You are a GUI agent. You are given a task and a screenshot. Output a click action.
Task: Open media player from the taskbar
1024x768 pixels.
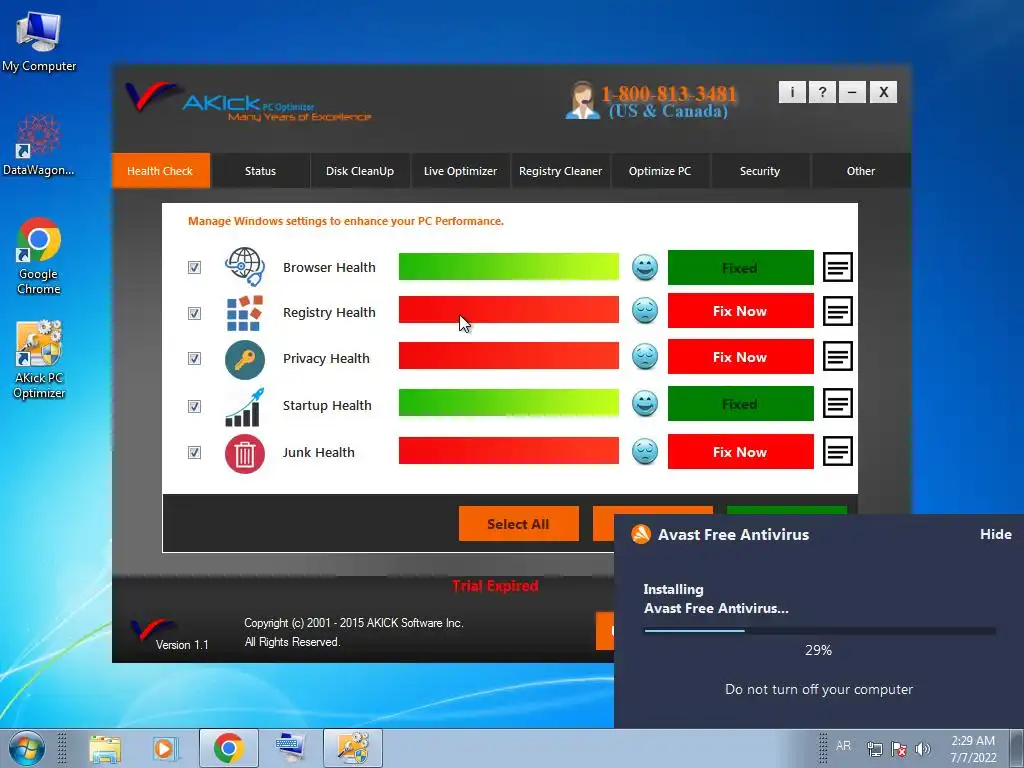pyautogui.click(x=165, y=748)
